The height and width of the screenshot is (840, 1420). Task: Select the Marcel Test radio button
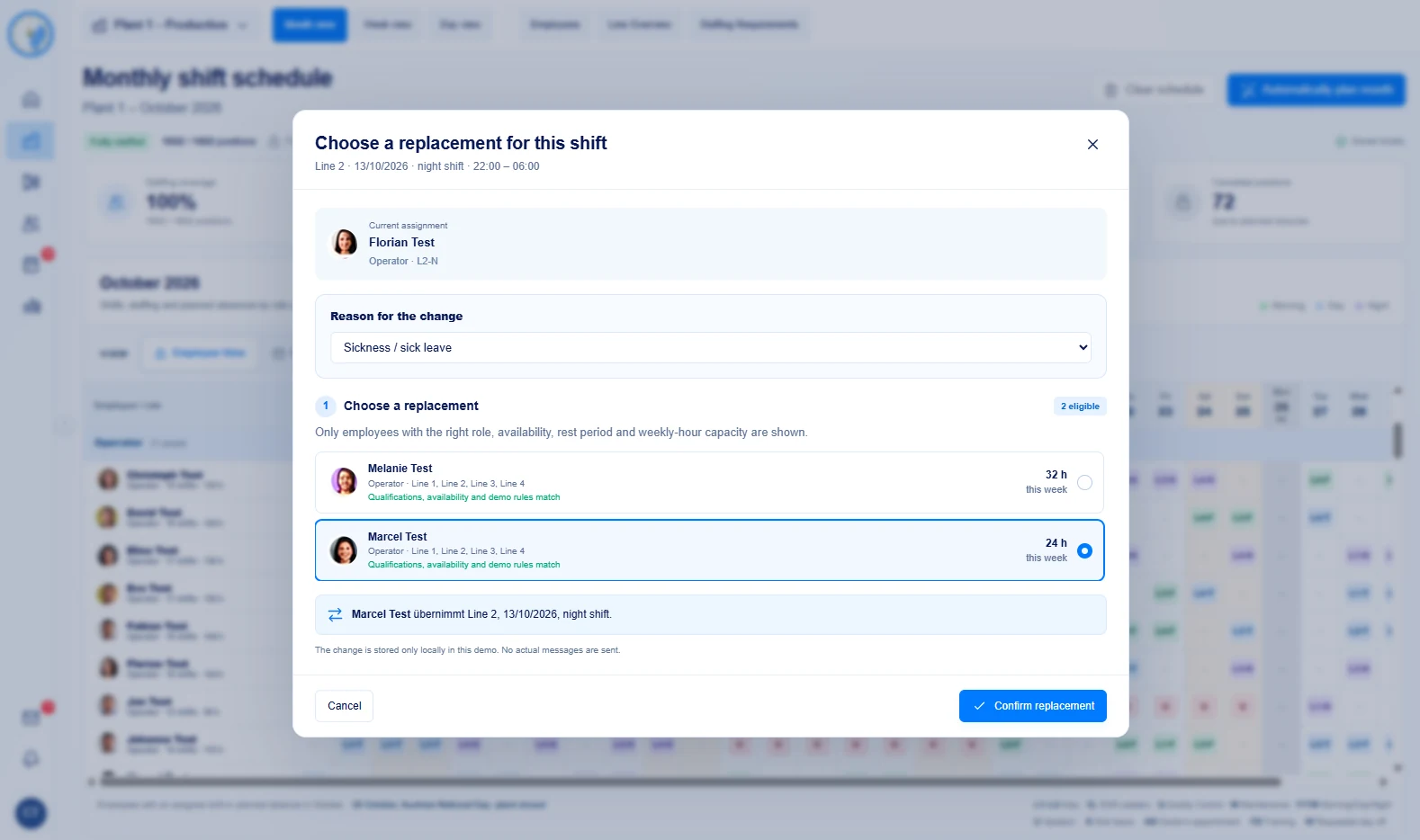[x=1084, y=550]
